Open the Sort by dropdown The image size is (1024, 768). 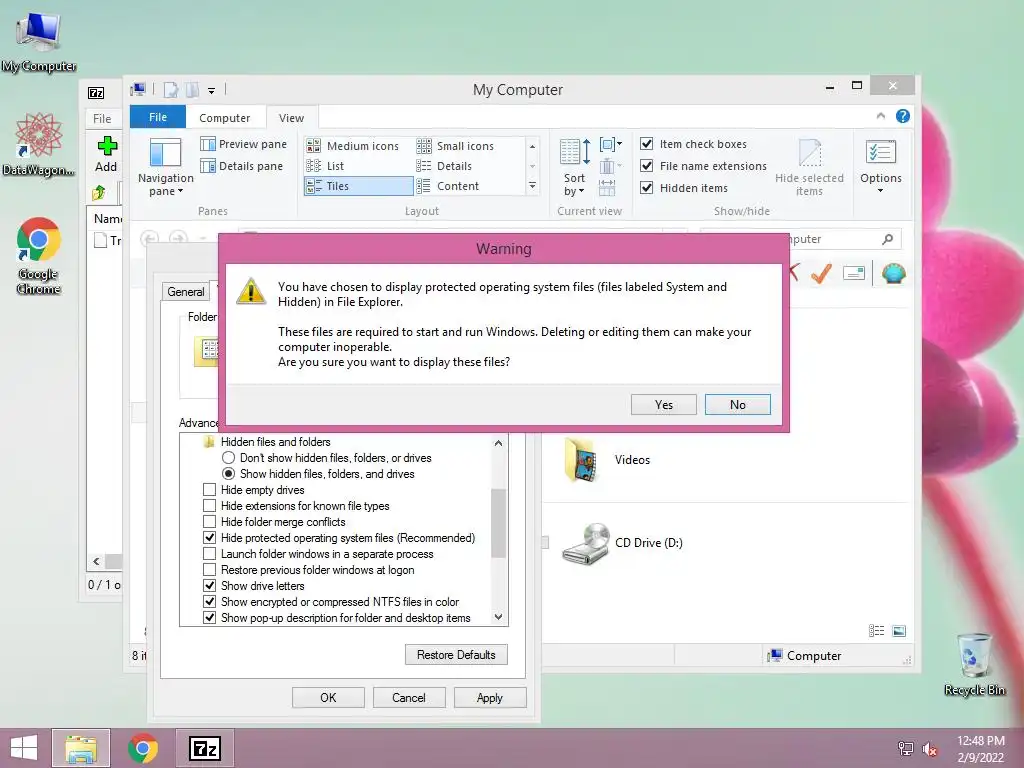click(x=574, y=185)
